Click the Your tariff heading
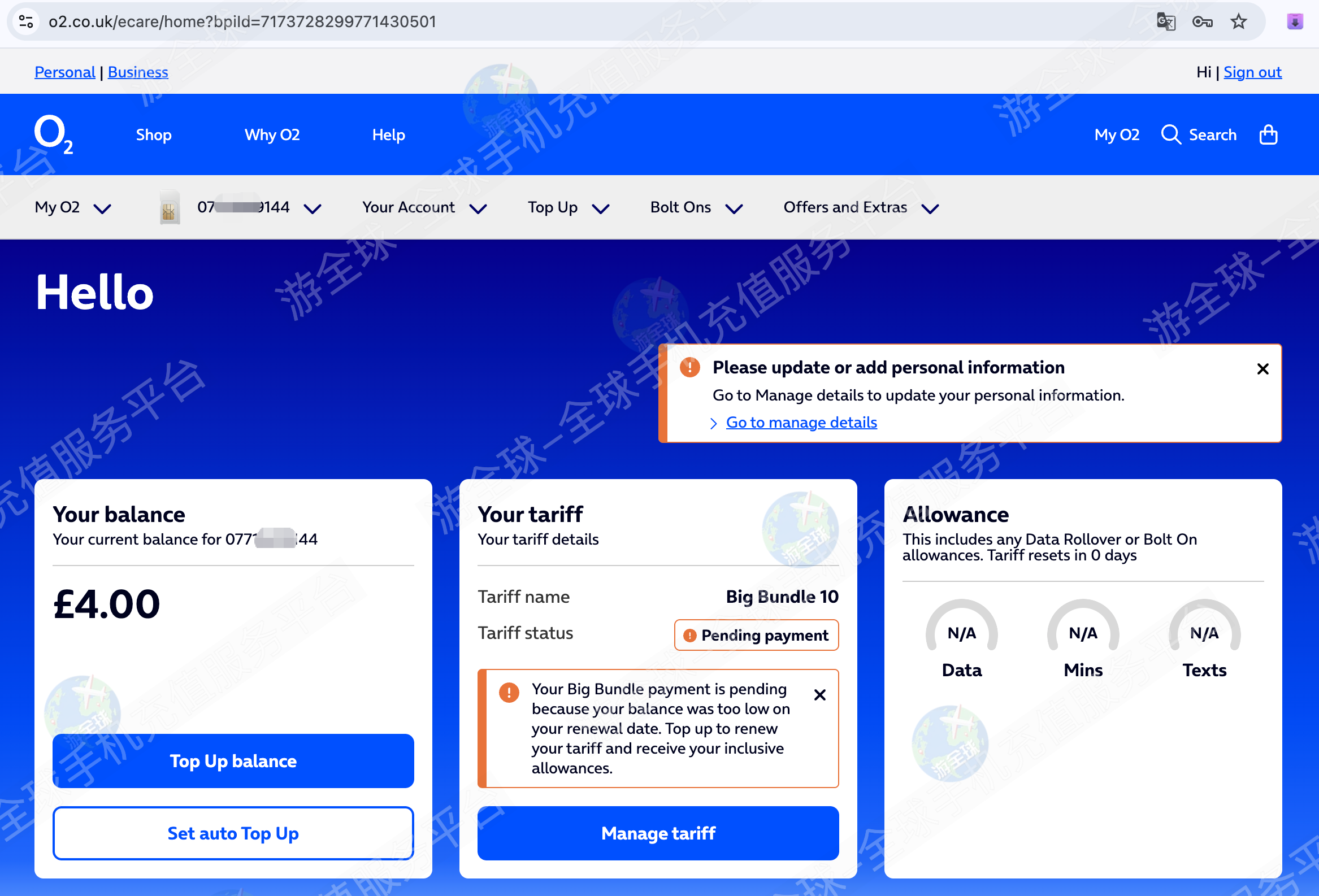The image size is (1319, 896). coord(530,514)
